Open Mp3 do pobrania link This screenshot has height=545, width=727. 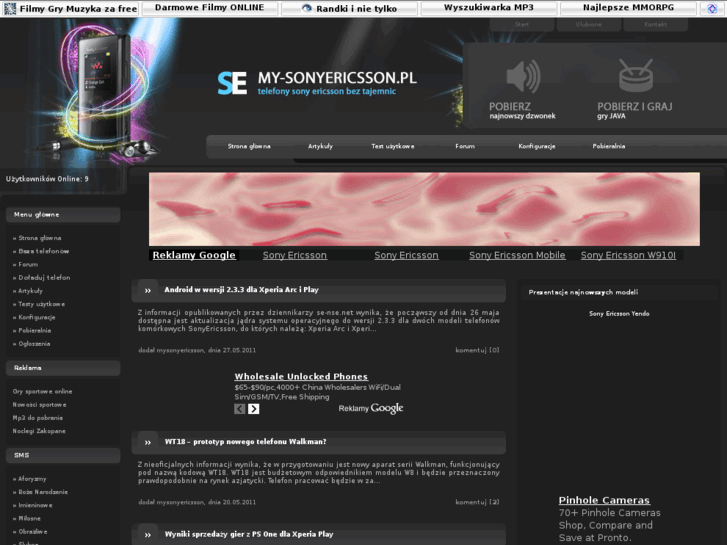[38, 418]
